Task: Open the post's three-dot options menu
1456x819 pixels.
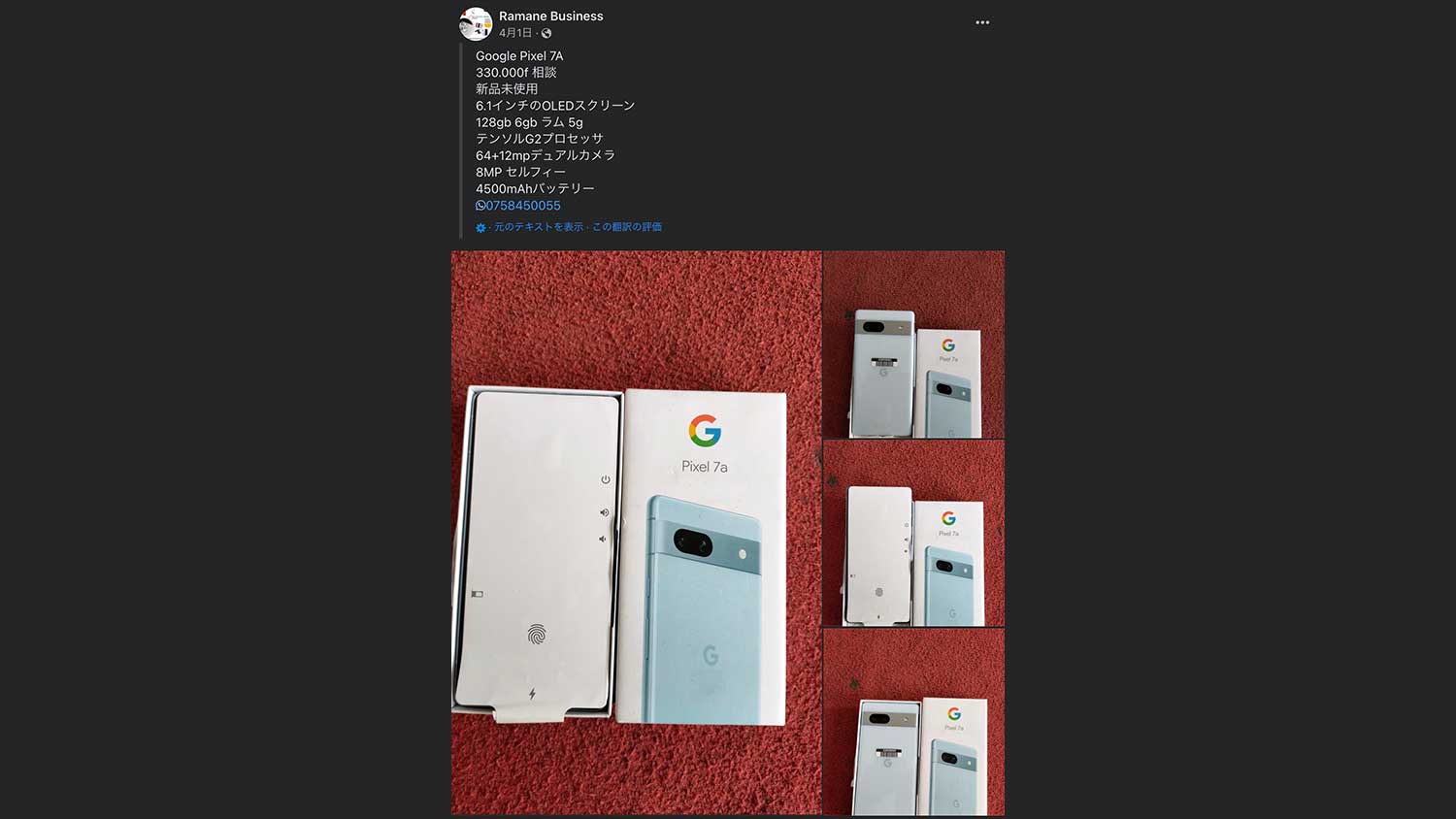Action: click(982, 22)
